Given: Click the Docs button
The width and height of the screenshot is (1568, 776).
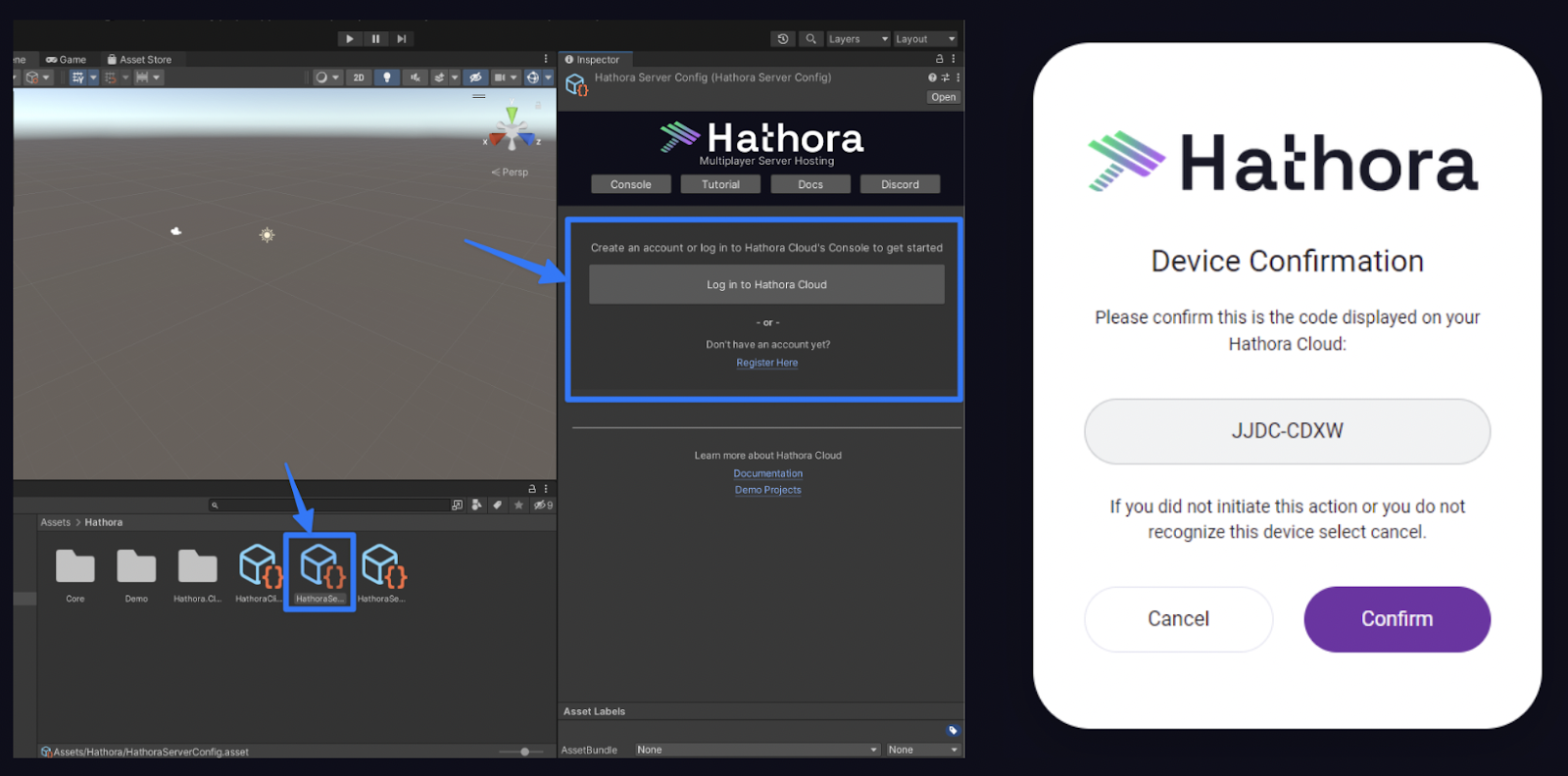Looking at the screenshot, I should pos(810,184).
